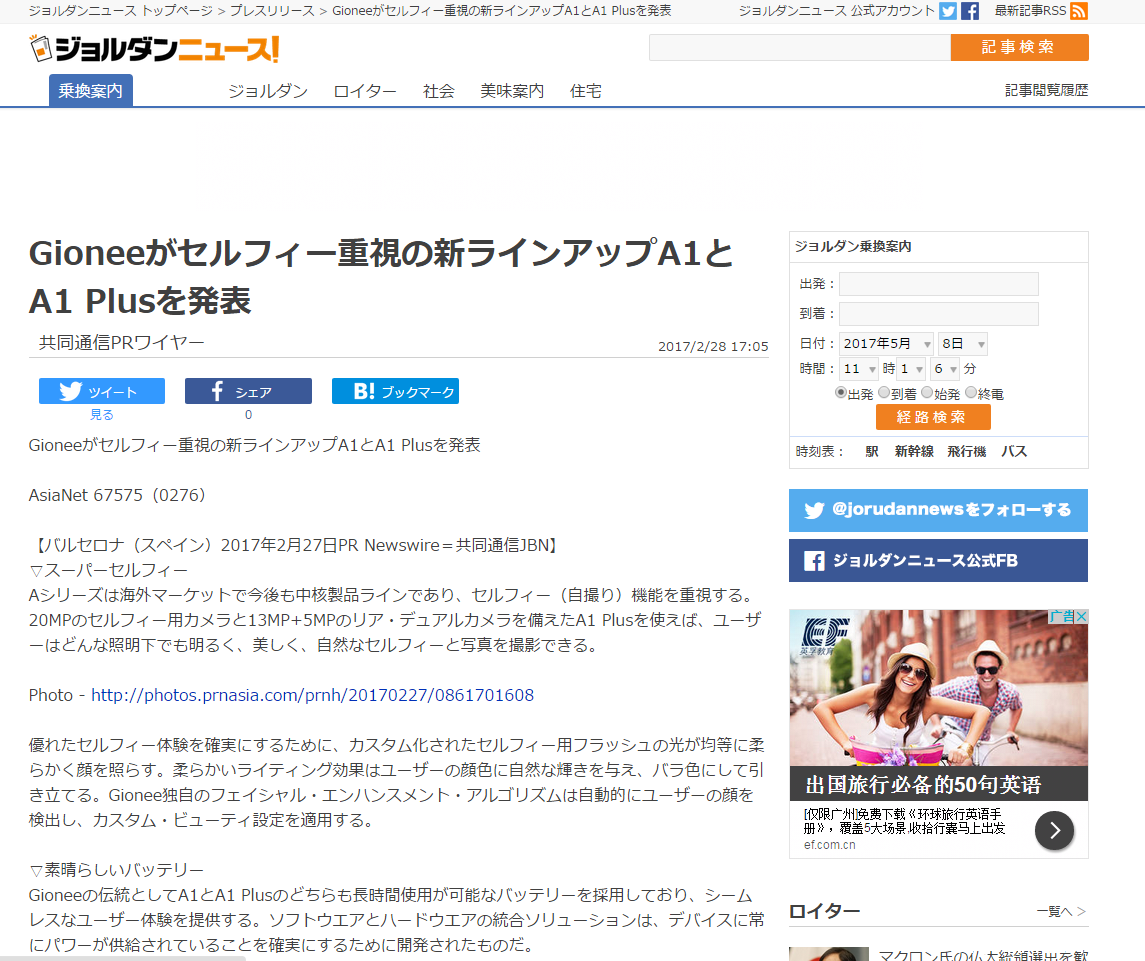This screenshot has height=961, width=1145.
Task: Click the 広告 ad label
Action: [1062, 616]
